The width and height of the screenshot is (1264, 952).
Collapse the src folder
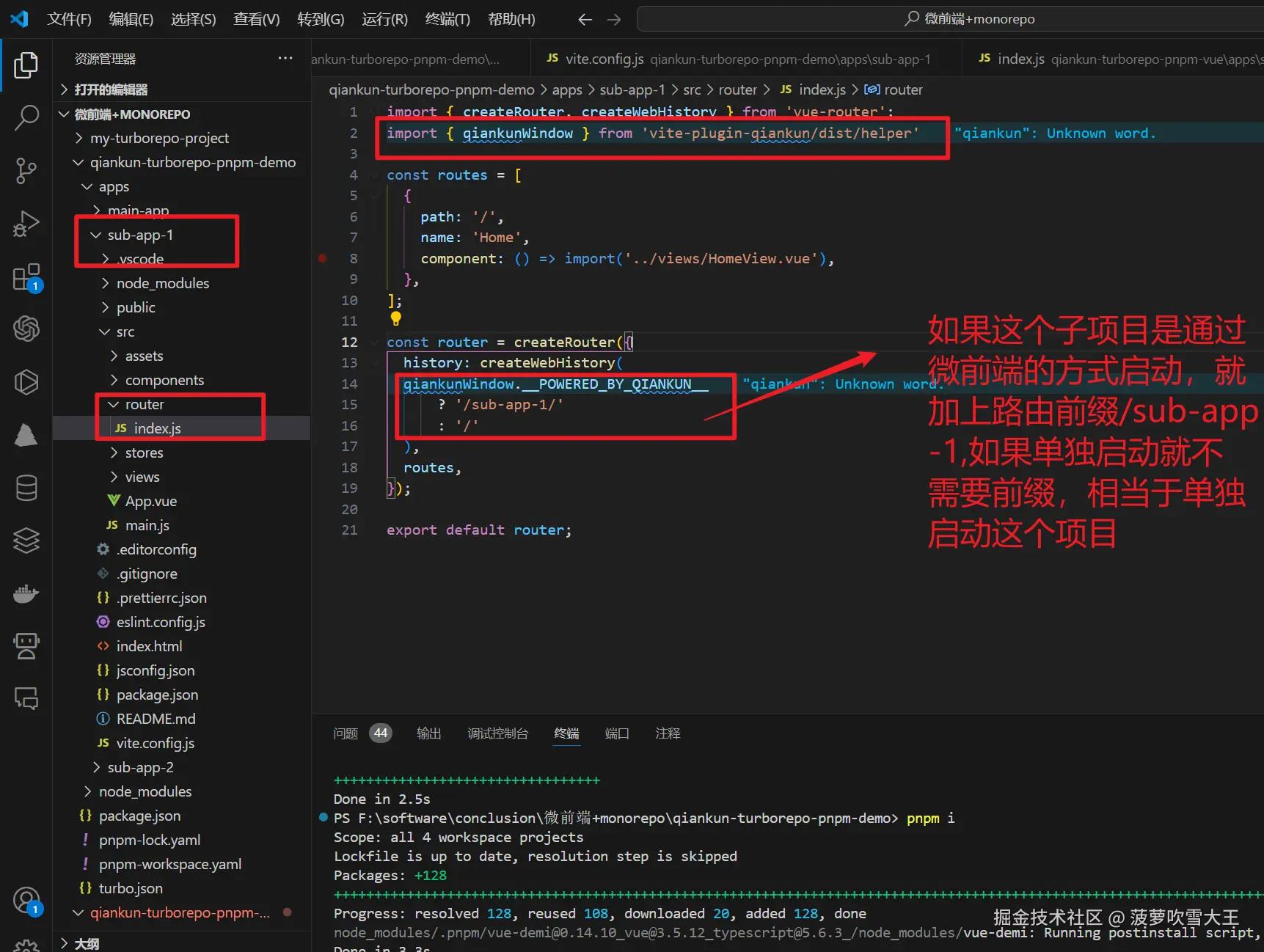coord(181,332)
